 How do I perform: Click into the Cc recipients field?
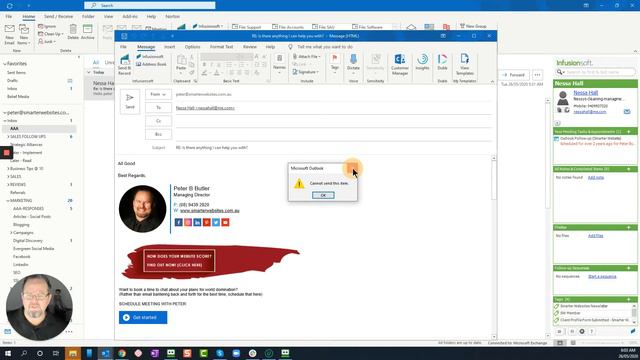(x=333, y=121)
